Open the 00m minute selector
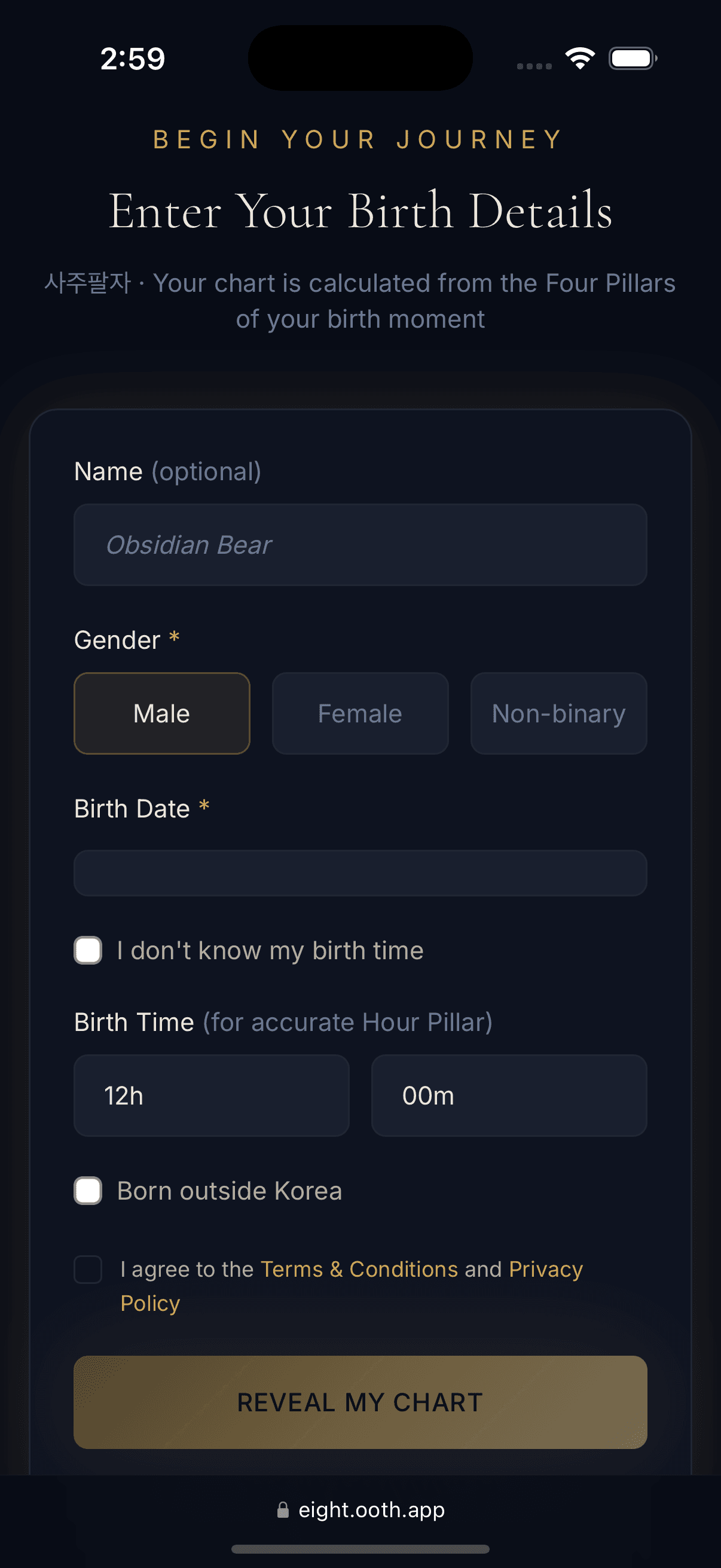This screenshot has height=1568, width=721. pos(510,1095)
